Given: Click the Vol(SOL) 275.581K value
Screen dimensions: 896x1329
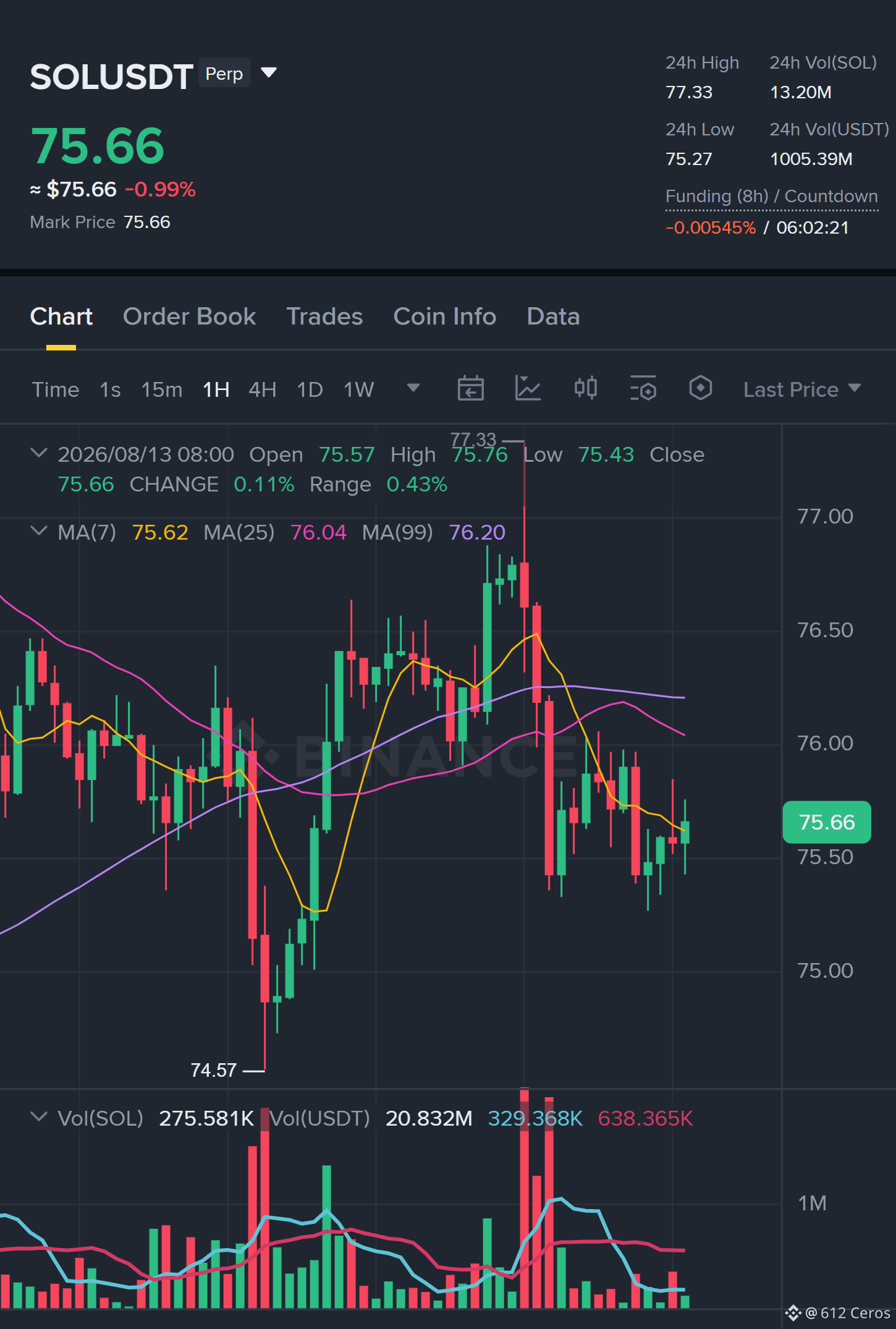Looking at the screenshot, I should click(206, 1118).
